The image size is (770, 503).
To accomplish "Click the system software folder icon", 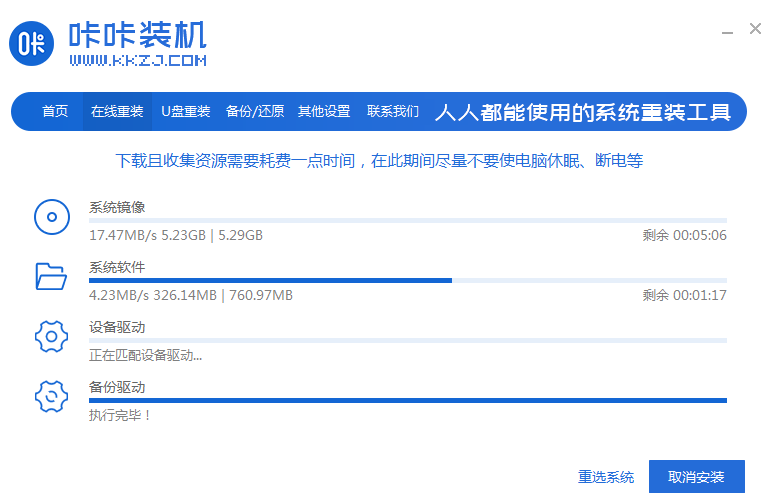I will point(50,276).
